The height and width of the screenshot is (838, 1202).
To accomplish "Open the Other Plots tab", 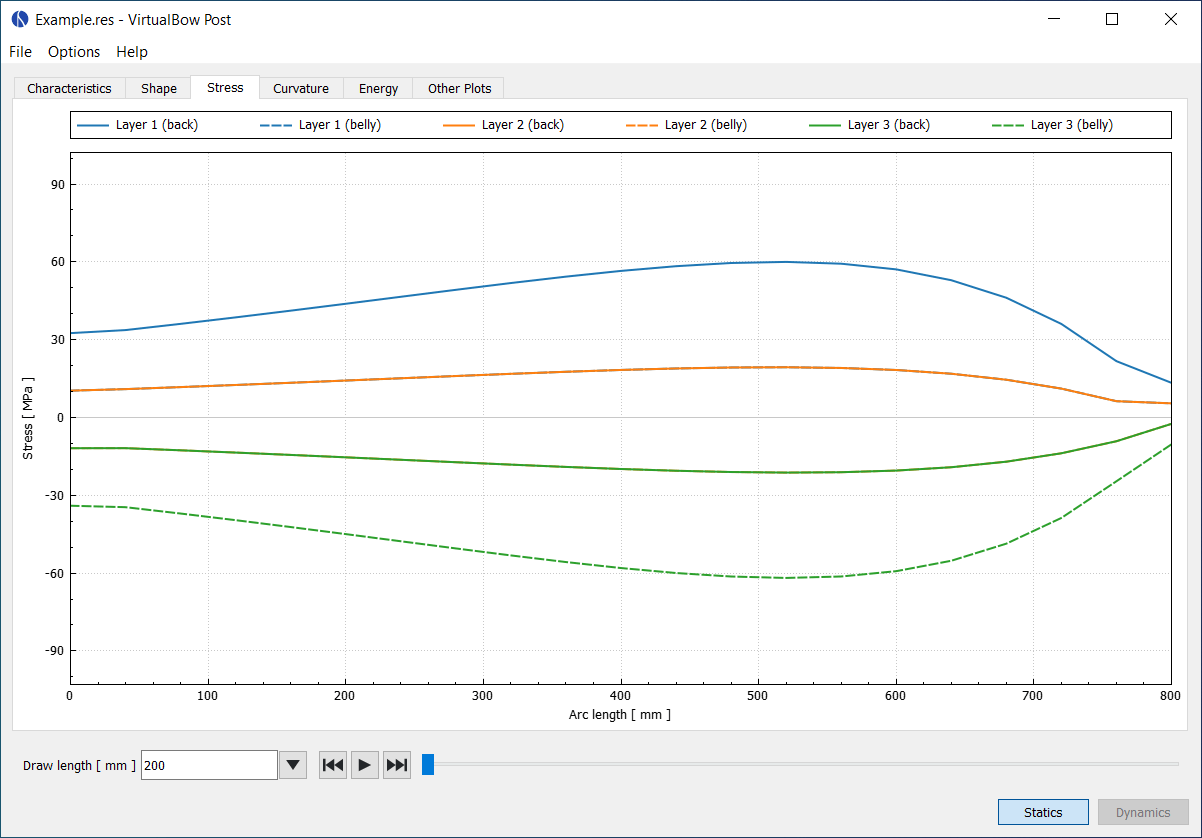I will point(458,88).
